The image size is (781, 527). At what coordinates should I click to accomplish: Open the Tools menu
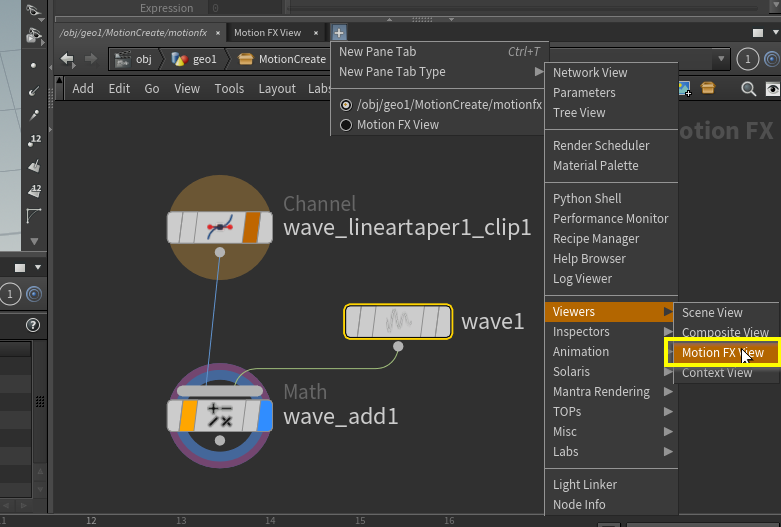[229, 89]
